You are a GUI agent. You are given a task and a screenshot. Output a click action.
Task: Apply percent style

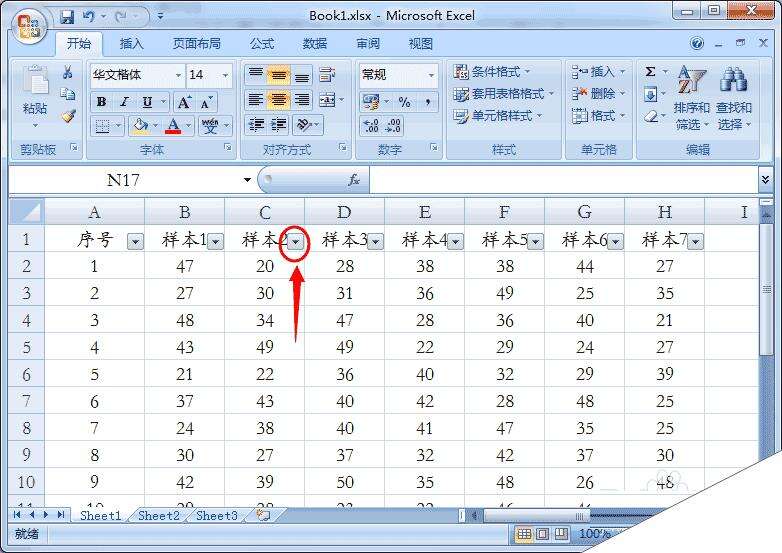404,102
